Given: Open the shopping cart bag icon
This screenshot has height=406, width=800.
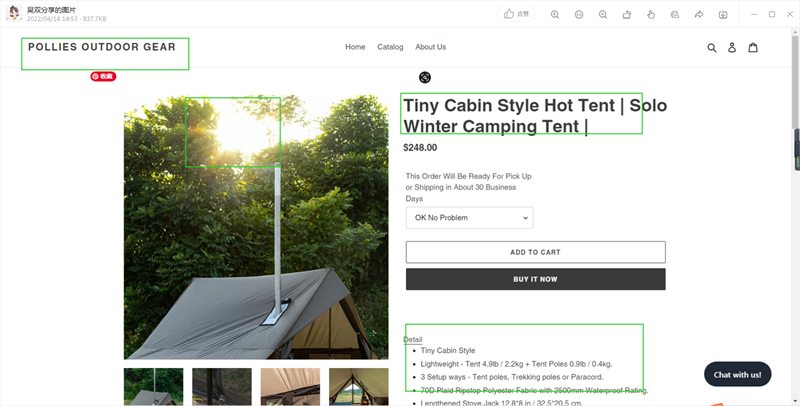Looking at the screenshot, I should coord(753,47).
